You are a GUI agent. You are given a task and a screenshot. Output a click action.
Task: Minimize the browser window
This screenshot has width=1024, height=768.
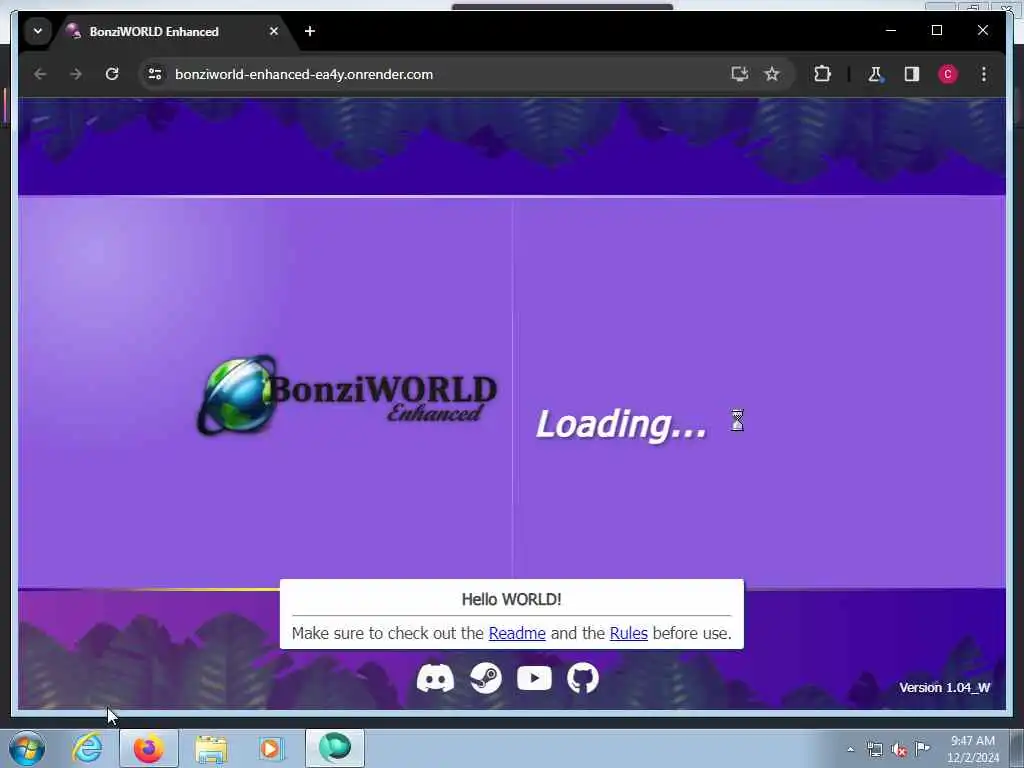(x=891, y=31)
